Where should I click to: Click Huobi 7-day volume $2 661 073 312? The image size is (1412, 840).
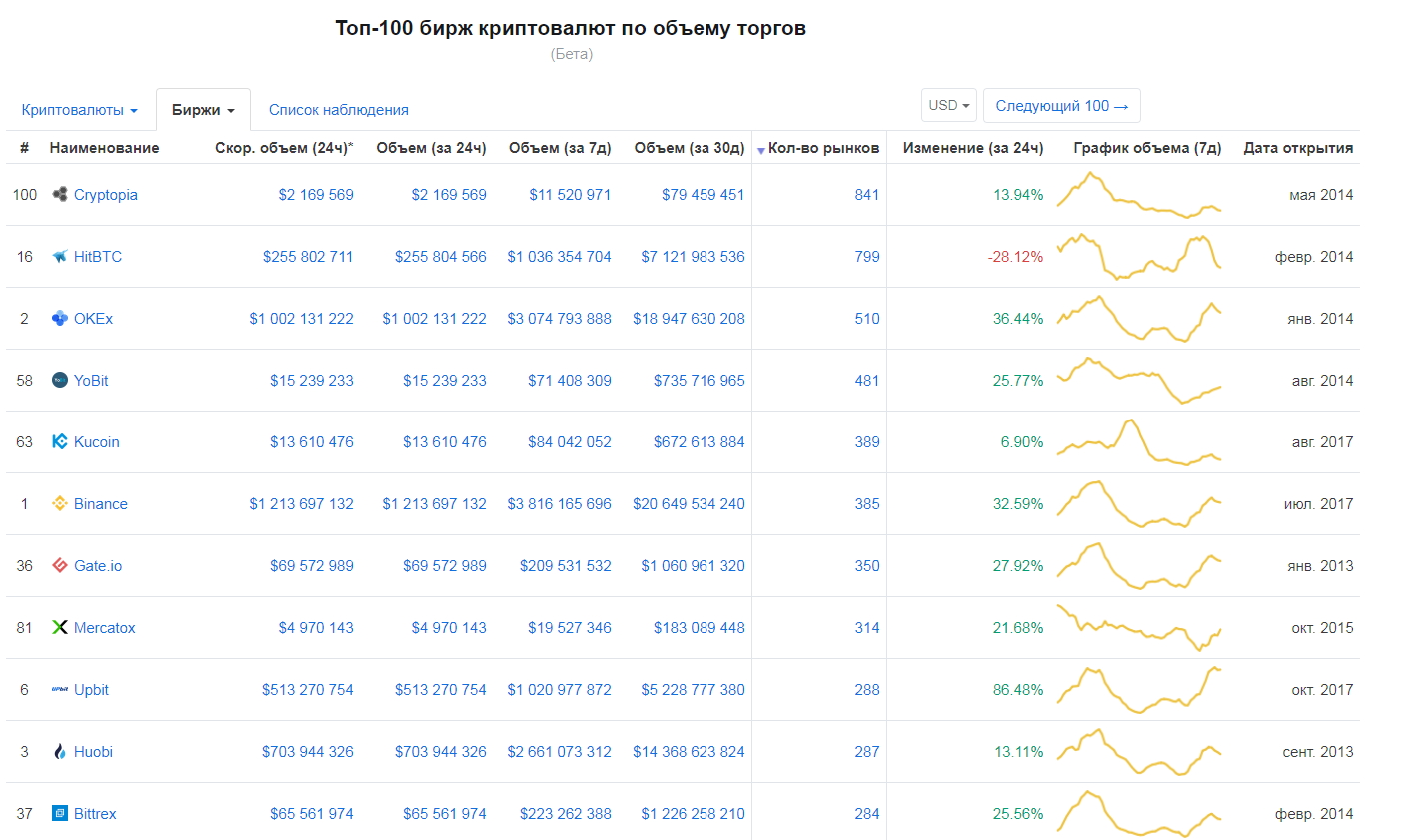[559, 752]
